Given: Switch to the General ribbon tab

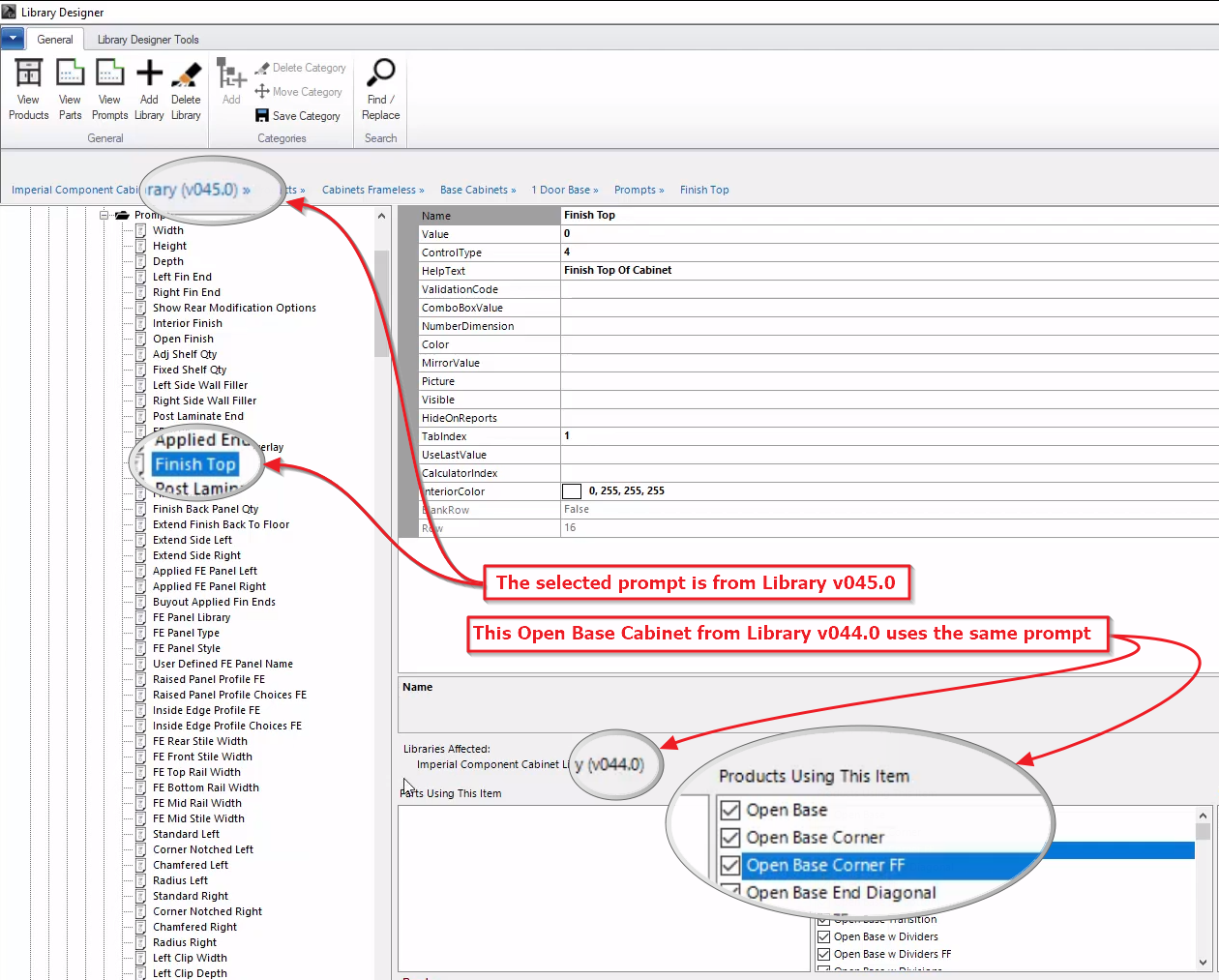Looking at the screenshot, I should pyautogui.click(x=55, y=40).
